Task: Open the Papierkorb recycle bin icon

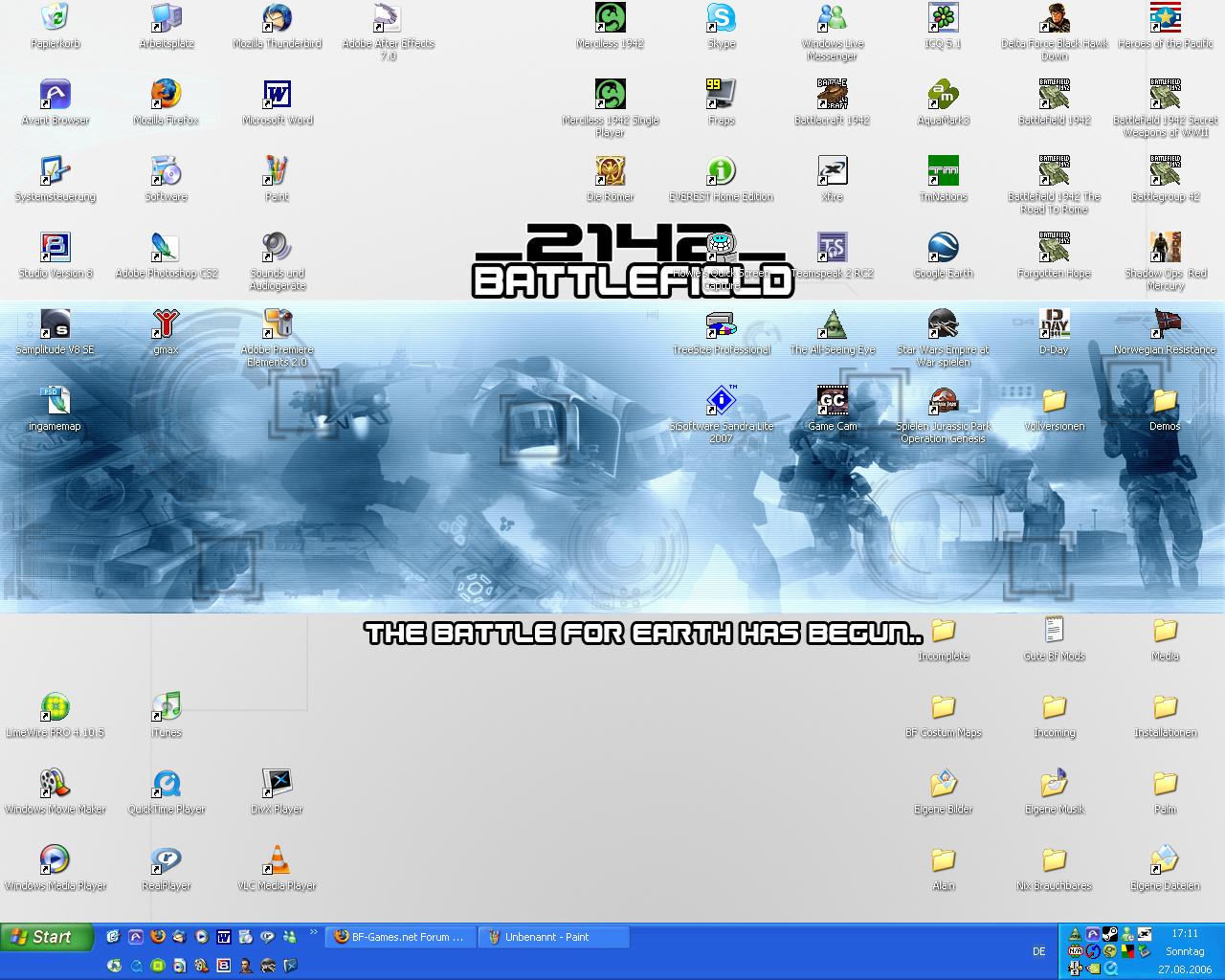Action: tap(56, 17)
